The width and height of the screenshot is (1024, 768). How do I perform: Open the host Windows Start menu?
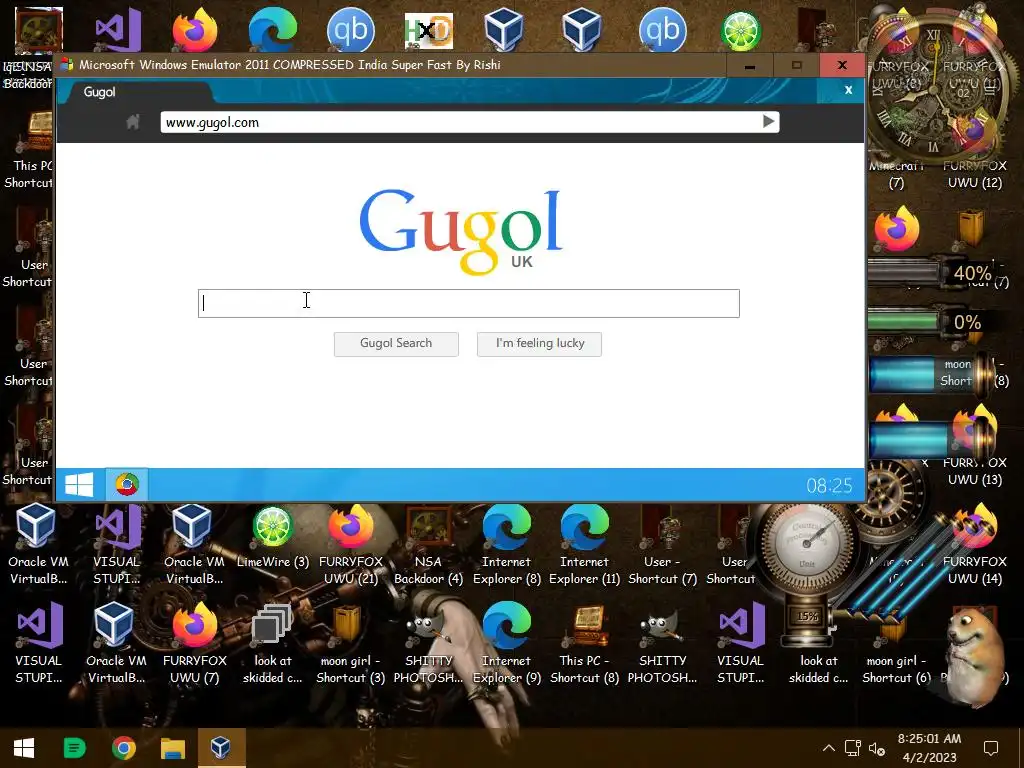pyautogui.click(x=24, y=748)
